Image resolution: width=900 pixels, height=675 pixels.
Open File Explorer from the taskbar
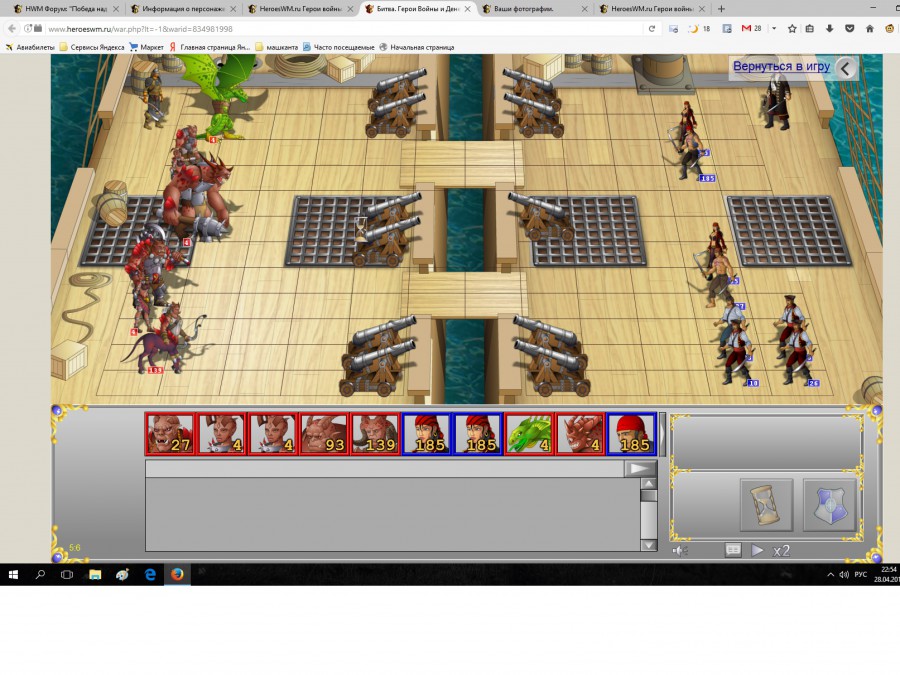(x=95, y=575)
